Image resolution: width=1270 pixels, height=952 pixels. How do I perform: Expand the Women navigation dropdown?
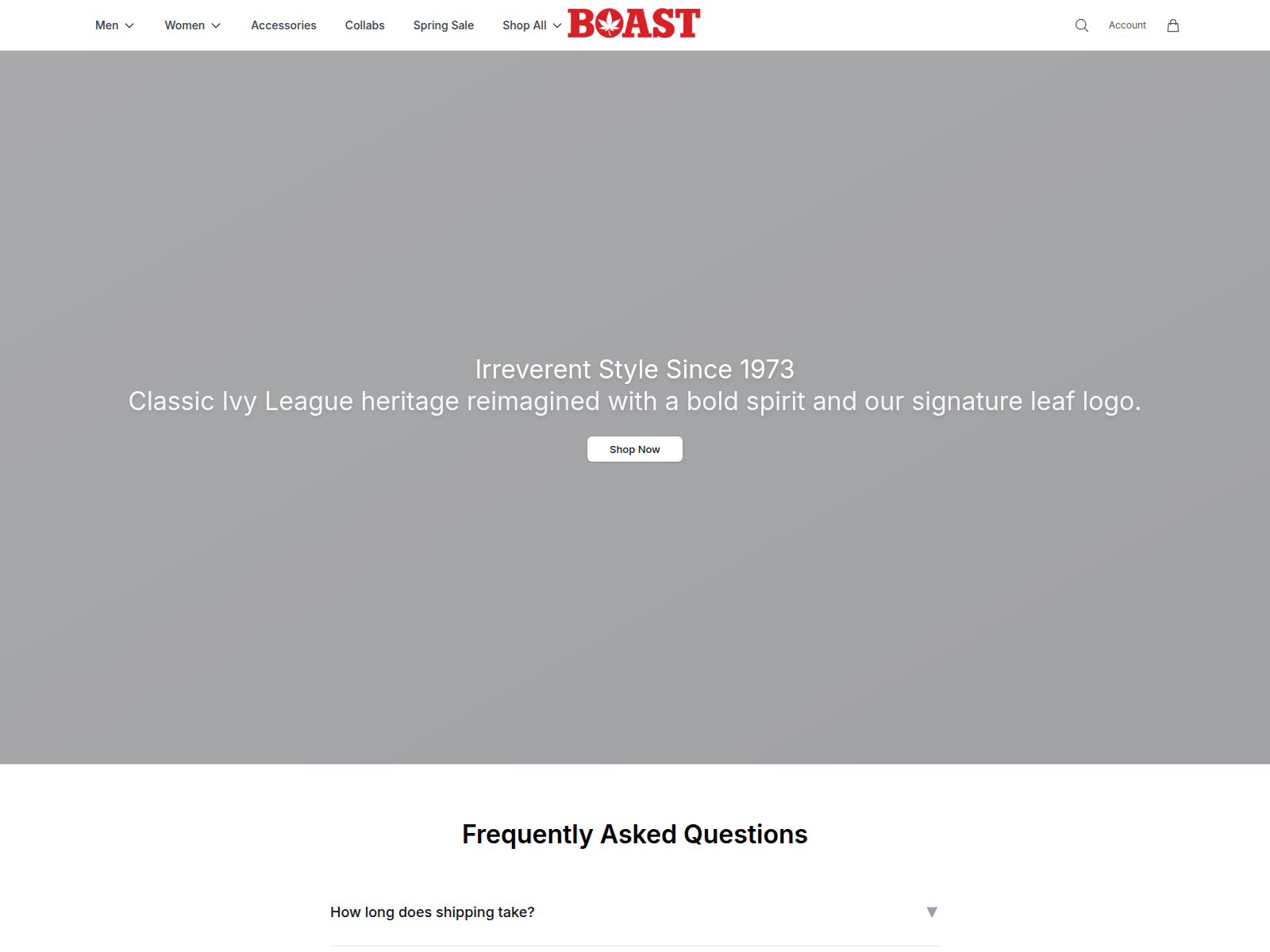[x=193, y=25]
